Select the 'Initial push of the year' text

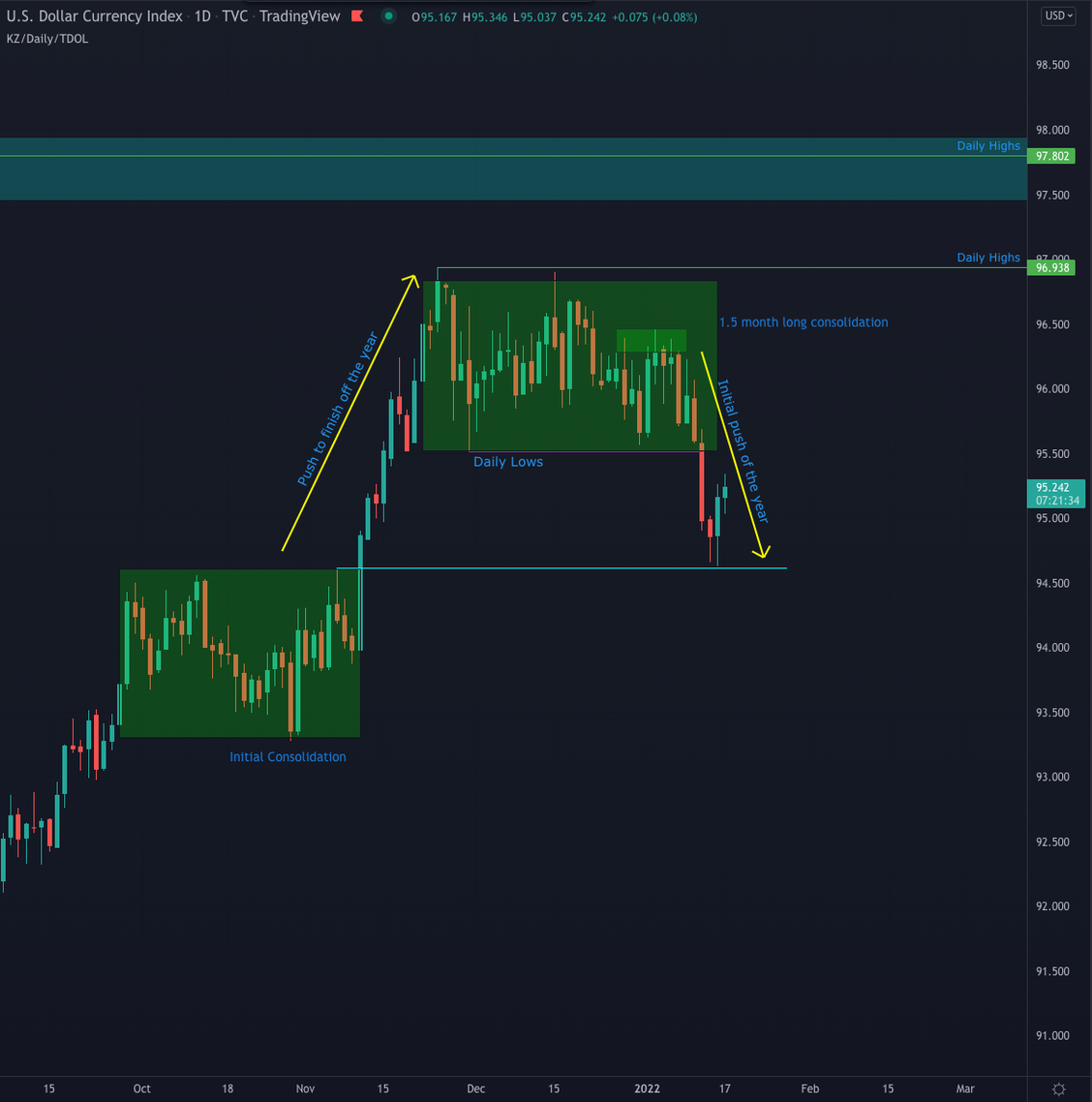point(743,452)
